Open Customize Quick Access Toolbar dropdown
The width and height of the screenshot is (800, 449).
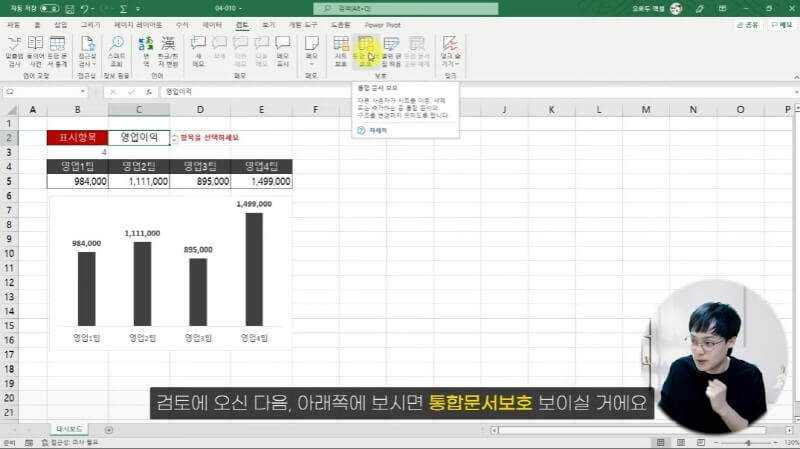tap(138, 9)
